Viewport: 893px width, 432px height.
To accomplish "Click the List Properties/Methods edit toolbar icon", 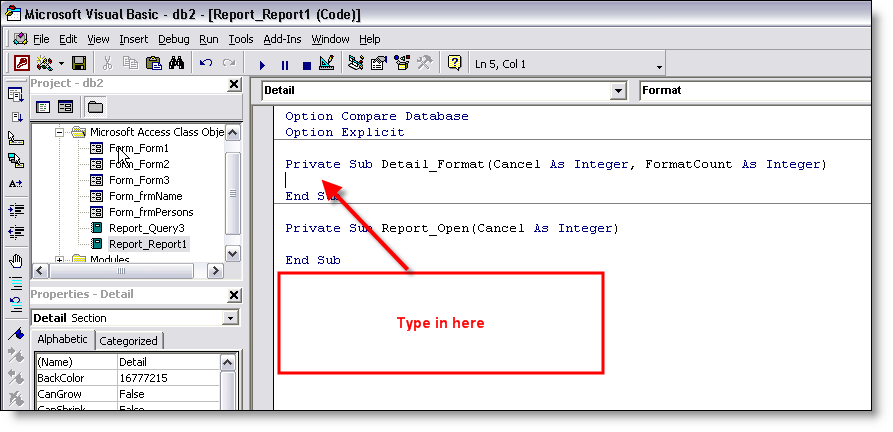I will pyautogui.click(x=15, y=96).
